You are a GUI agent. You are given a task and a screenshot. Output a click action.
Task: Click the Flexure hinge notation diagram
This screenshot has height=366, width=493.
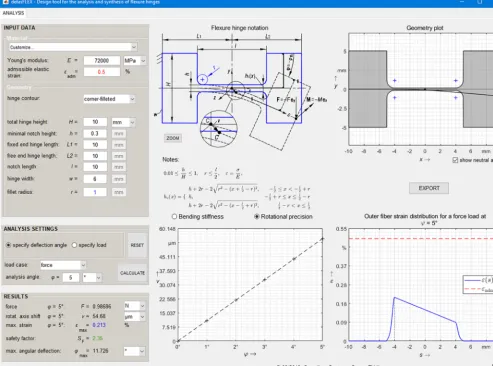pyautogui.click(x=240, y=92)
